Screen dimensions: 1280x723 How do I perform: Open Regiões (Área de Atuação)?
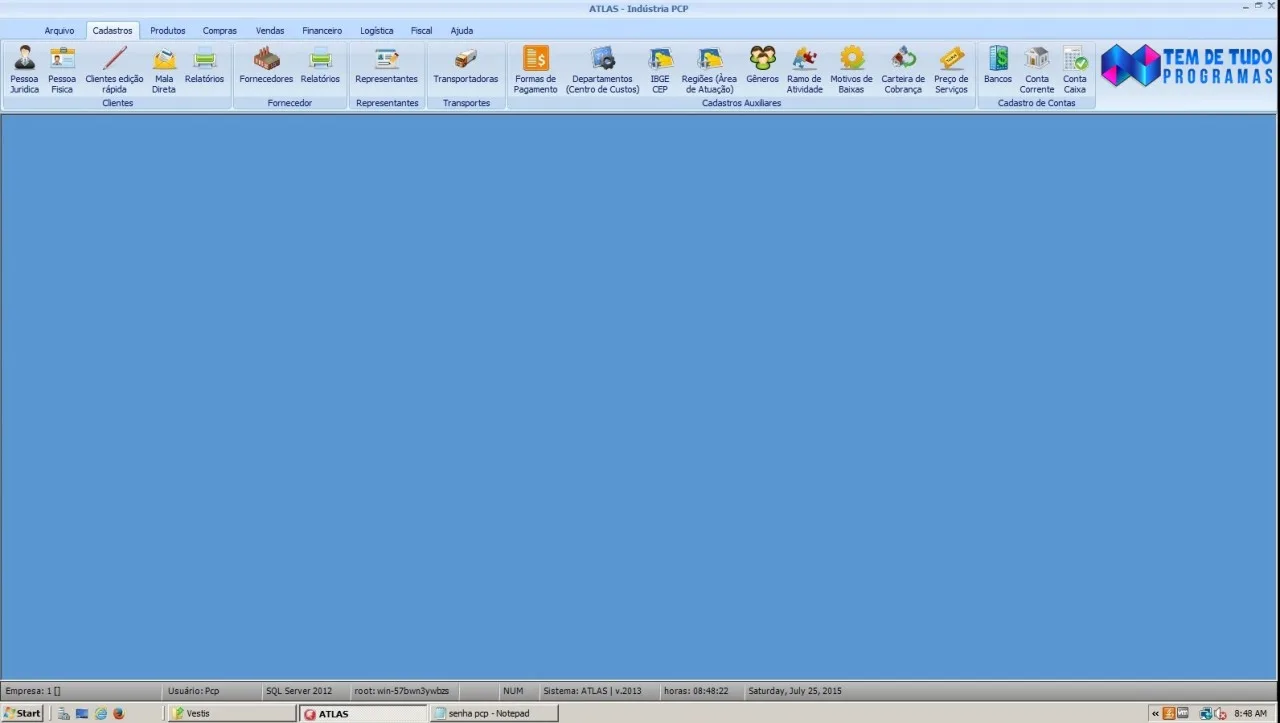(x=709, y=69)
